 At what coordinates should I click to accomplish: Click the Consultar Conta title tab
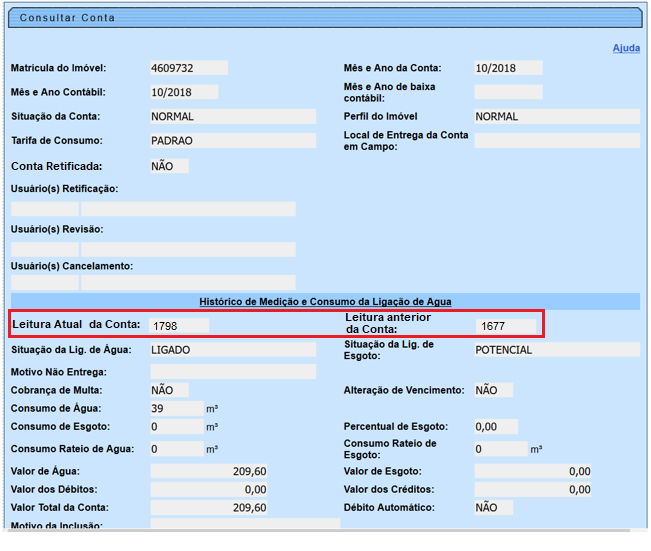[x=68, y=18]
